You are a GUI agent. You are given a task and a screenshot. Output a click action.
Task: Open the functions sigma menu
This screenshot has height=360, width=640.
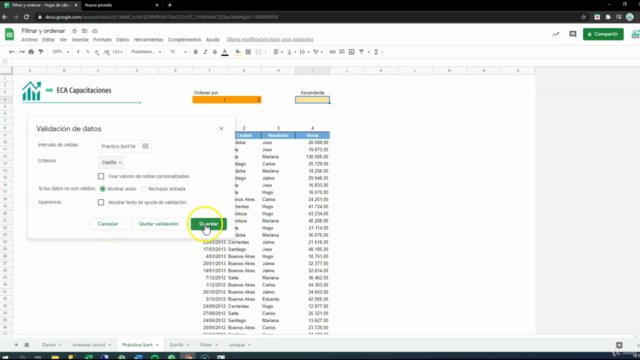click(x=376, y=52)
